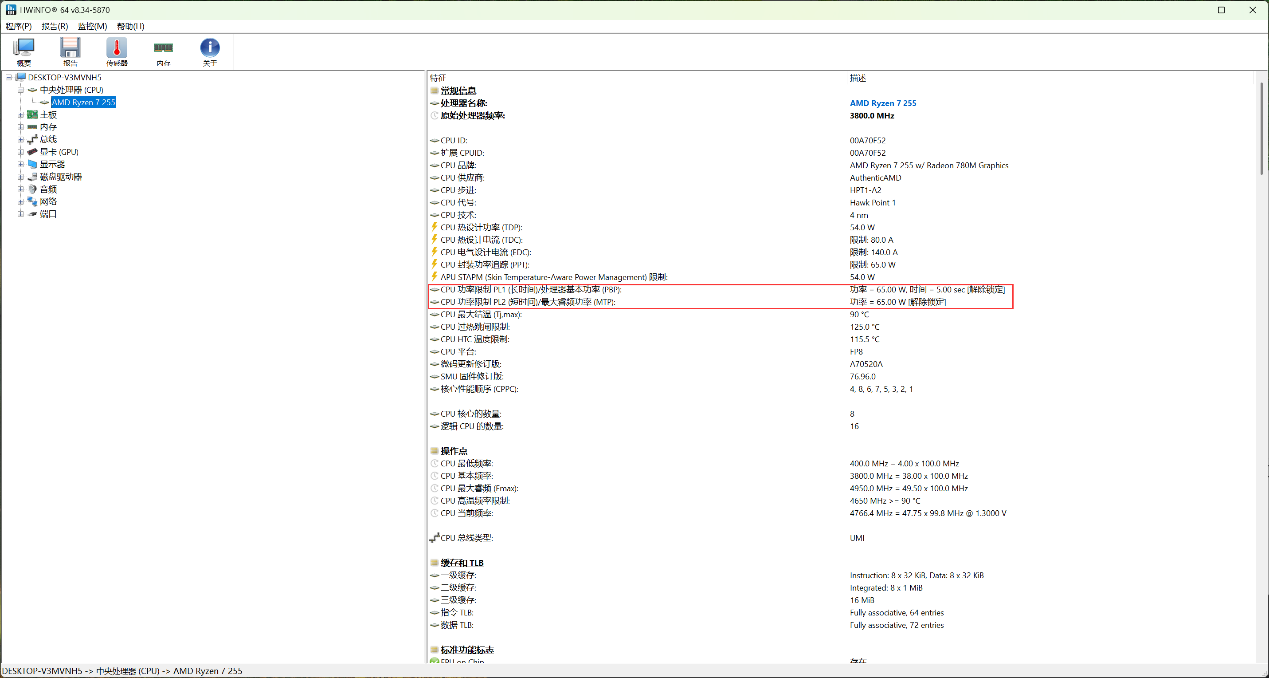Click the 内存 (Memory) toolbar icon
The height and width of the screenshot is (678, 1269).
click(x=163, y=49)
